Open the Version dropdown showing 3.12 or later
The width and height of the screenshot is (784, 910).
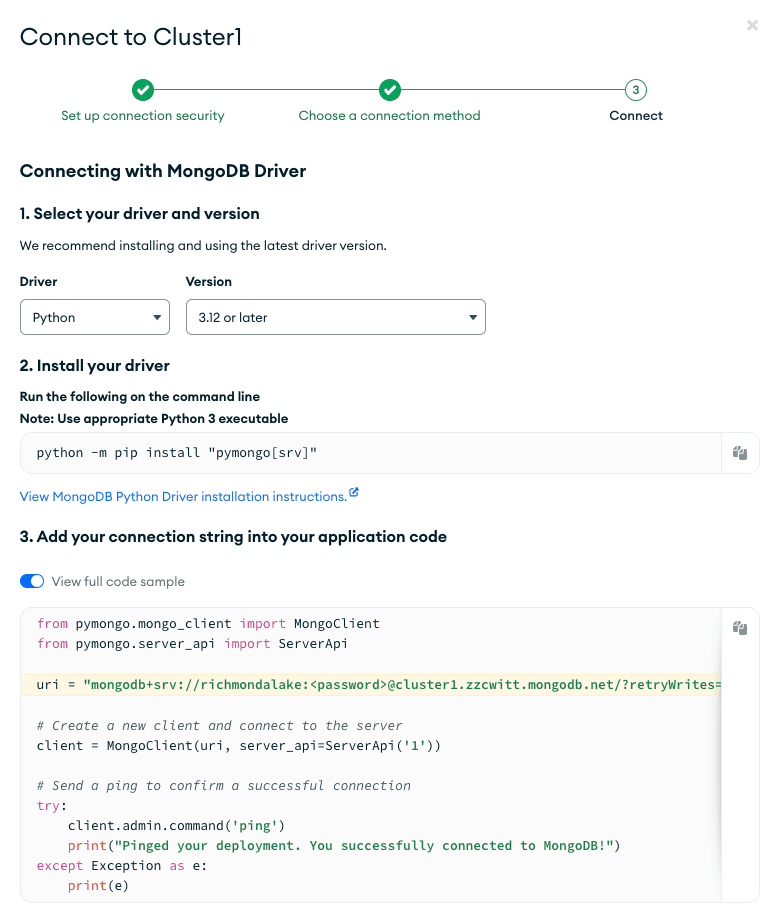(x=334, y=316)
